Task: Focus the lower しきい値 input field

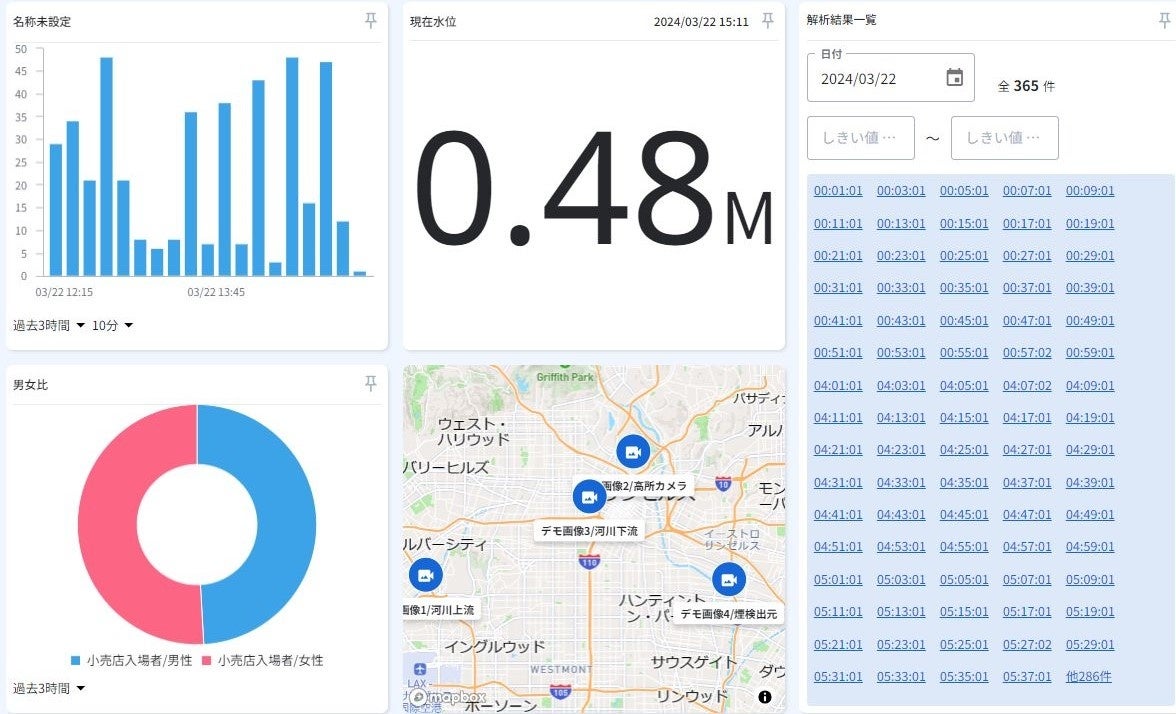Action: [861, 138]
